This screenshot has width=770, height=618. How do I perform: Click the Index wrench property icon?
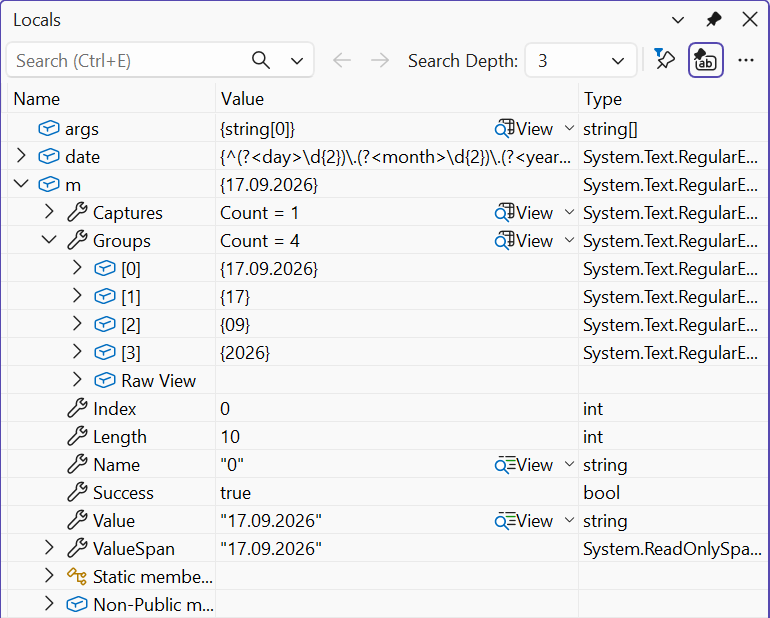point(77,408)
